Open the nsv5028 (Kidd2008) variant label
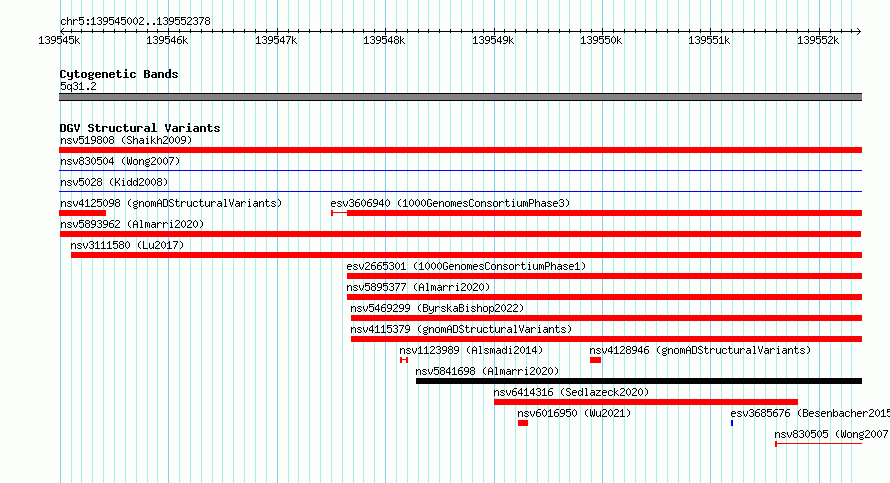Image resolution: width=890 pixels, height=483 pixels. (x=114, y=182)
